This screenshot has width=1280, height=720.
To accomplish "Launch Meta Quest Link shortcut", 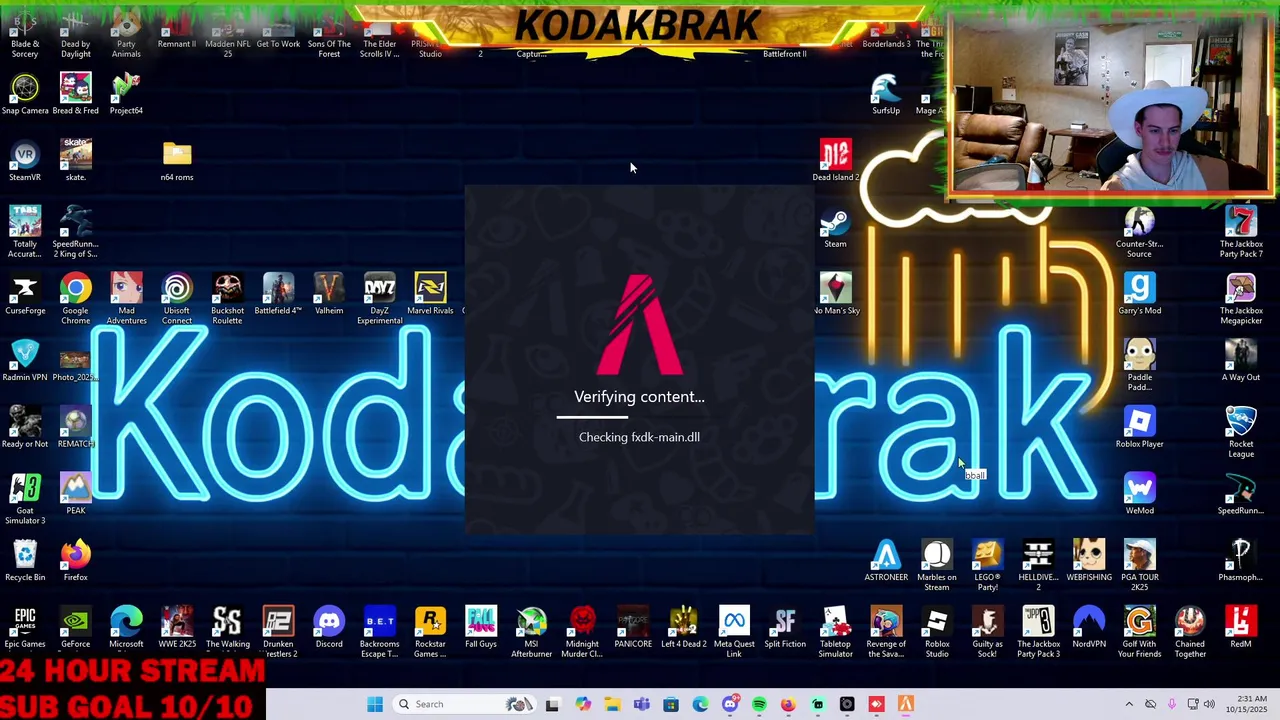I will 734,632.
